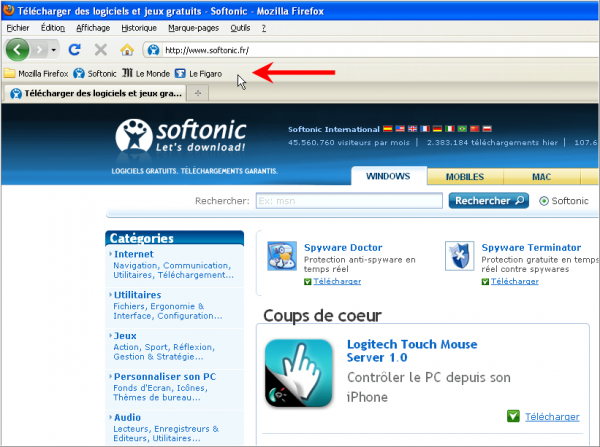The width and height of the screenshot is (600, 447).
Task: Expand the Utilitaires category
Action: coord(137,295)
